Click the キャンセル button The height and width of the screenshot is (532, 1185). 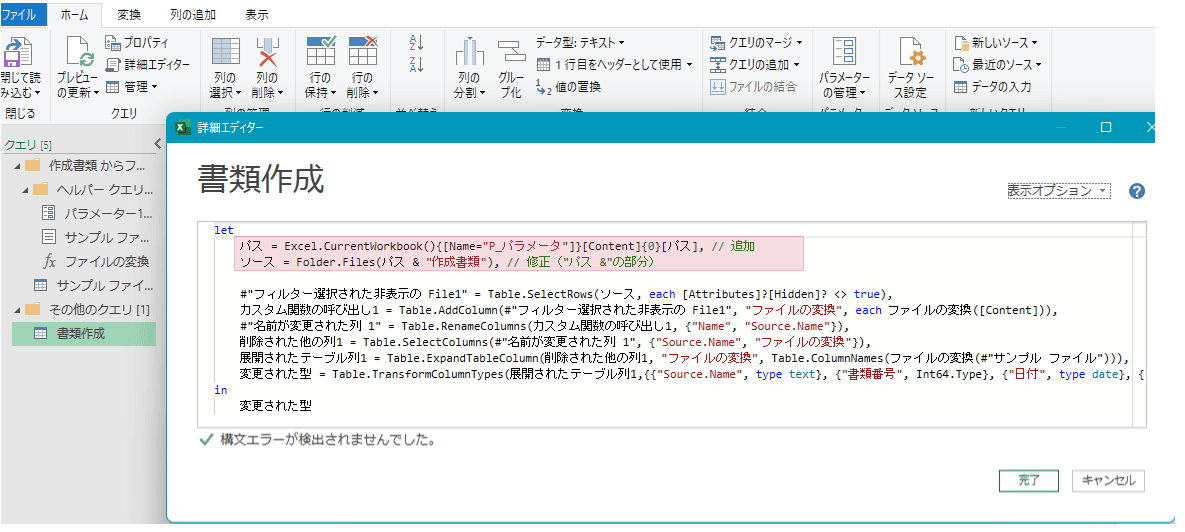(x=1108, y=481)
